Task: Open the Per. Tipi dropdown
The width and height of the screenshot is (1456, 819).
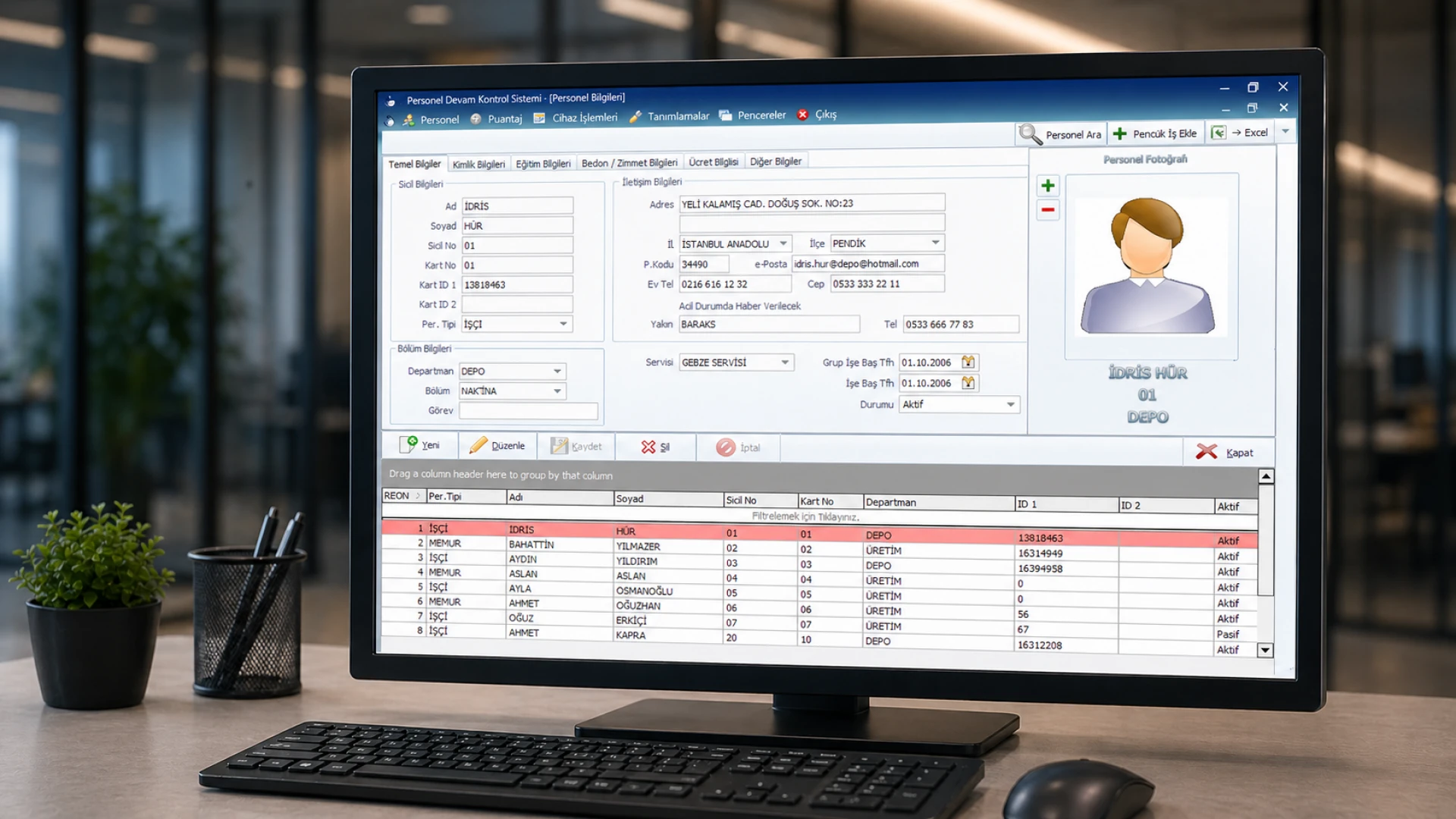Action: 563,325
